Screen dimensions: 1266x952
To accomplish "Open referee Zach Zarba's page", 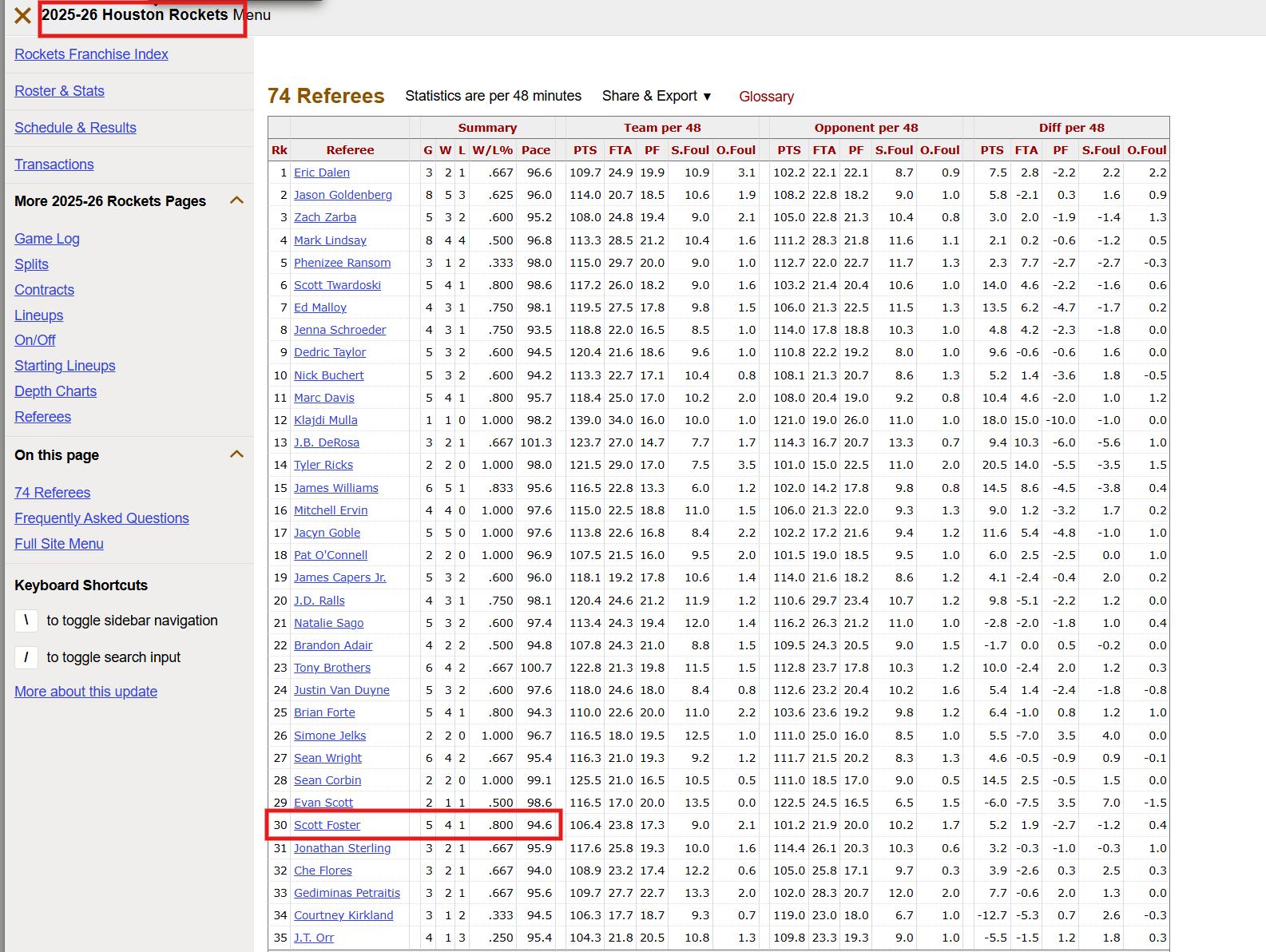I will point(325,217).
